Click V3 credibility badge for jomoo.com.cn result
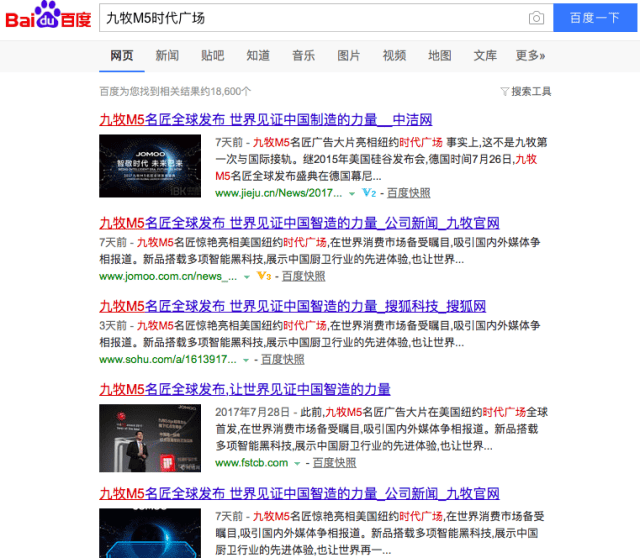 pos(264,276)
